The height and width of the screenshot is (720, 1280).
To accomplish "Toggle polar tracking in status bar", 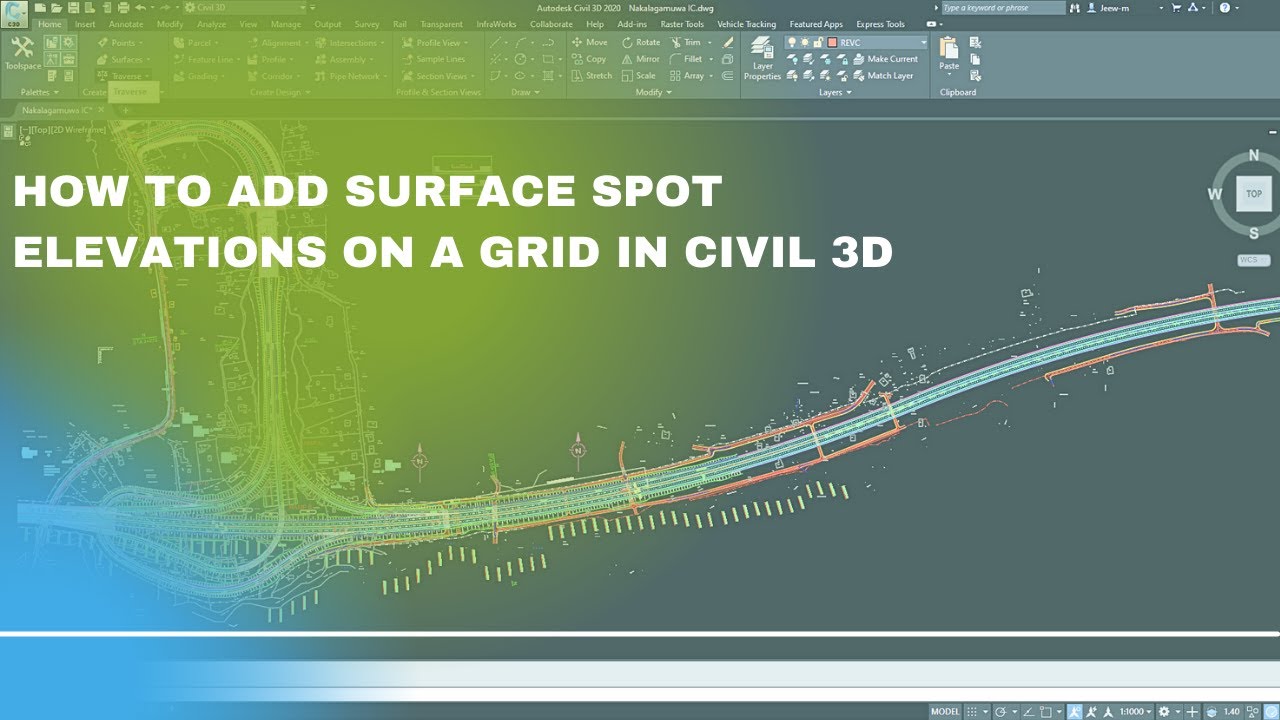I will pyautogui.click(x=999, y=712).
